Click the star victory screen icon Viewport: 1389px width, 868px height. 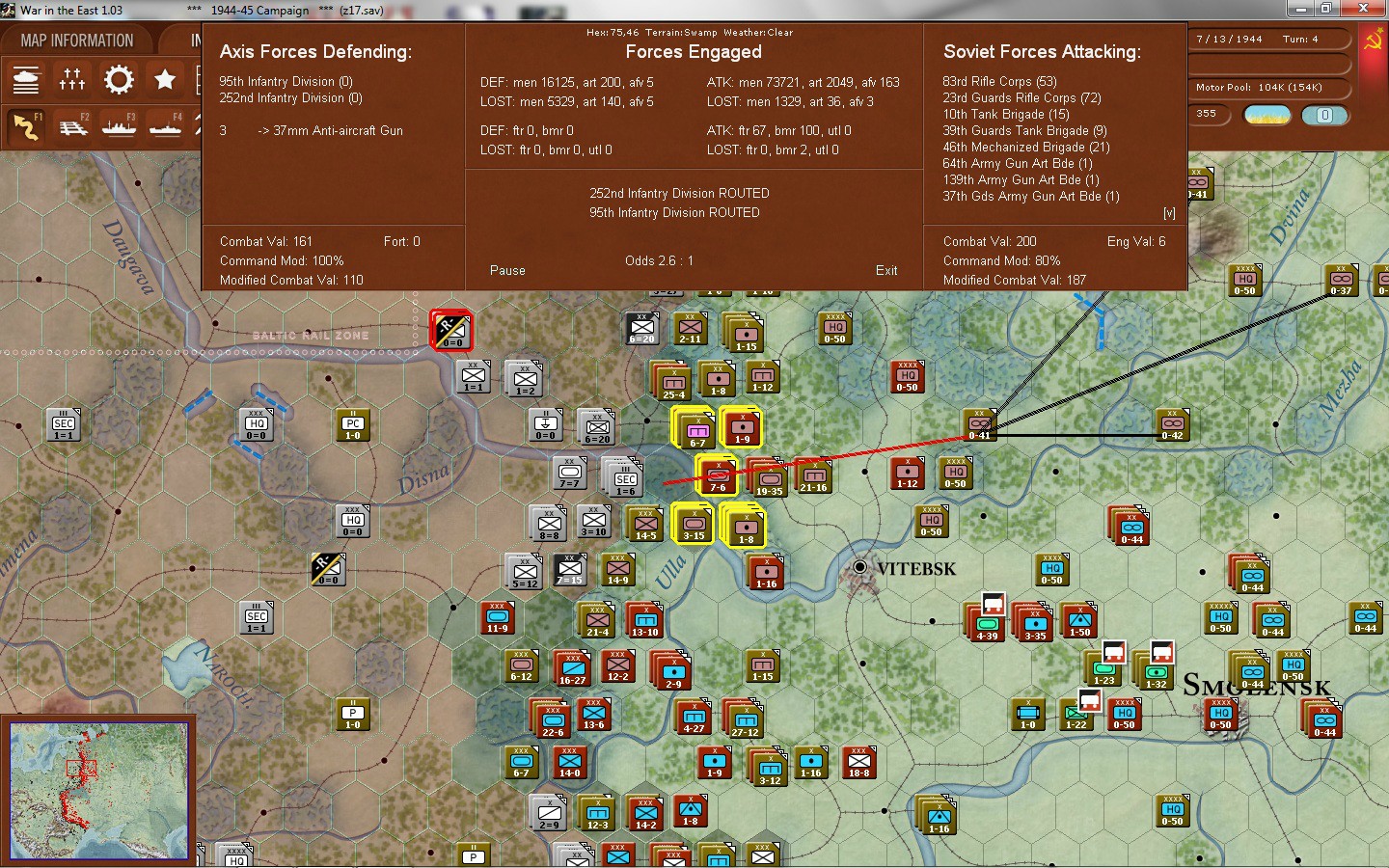165,79
